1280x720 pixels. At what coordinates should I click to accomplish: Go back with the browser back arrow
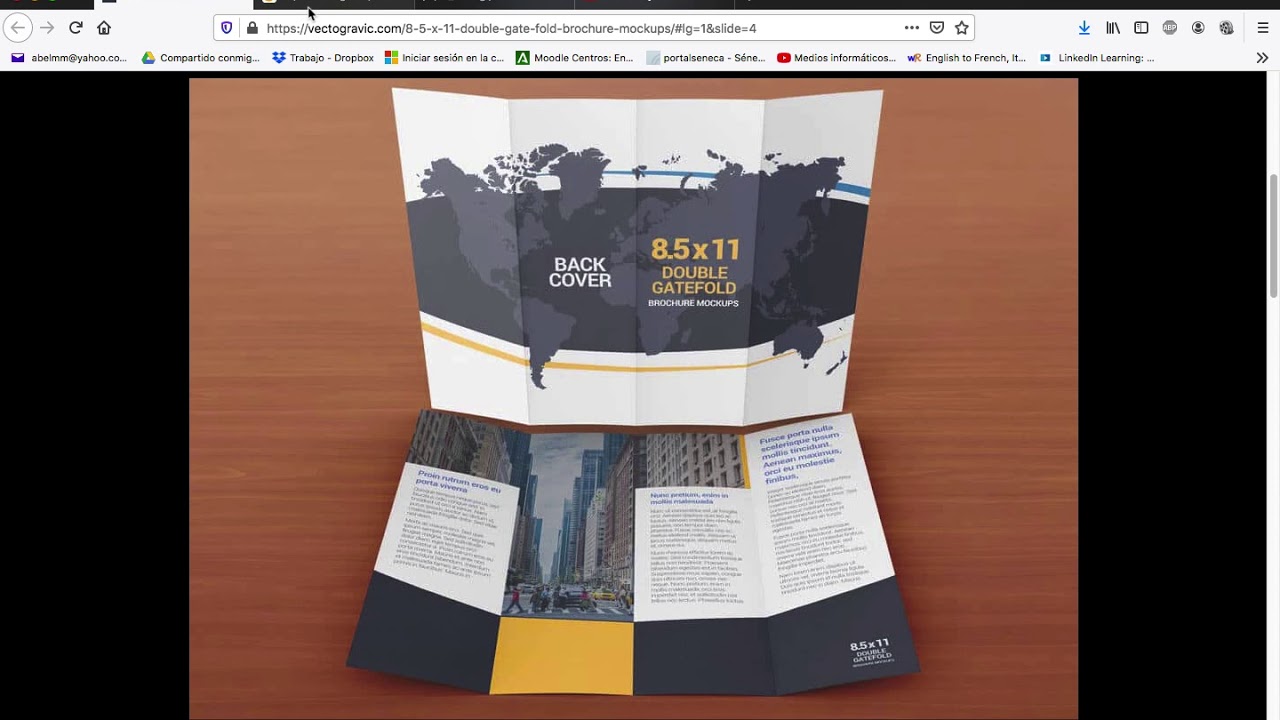click(18, 28)
